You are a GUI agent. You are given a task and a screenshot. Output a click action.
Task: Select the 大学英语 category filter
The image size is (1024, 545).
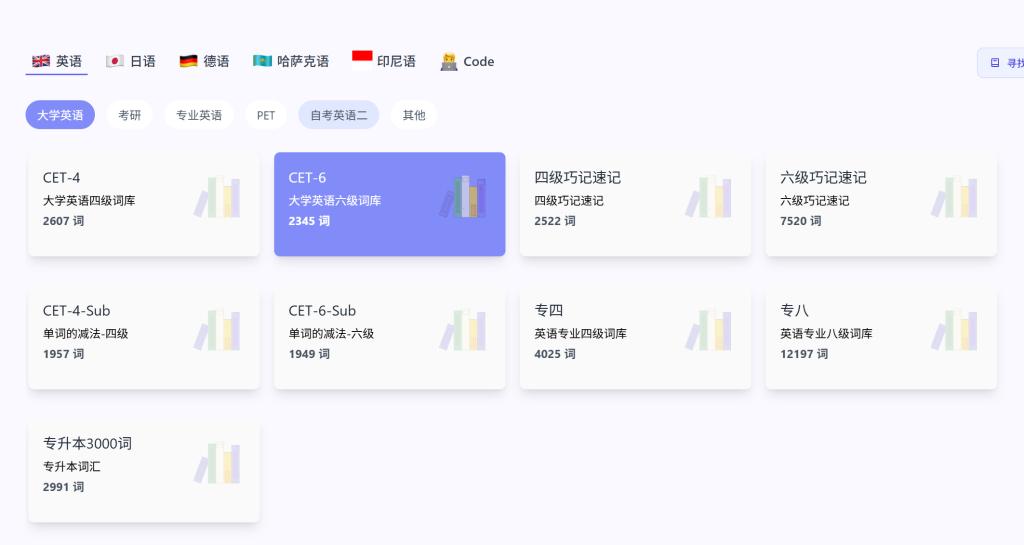tap(60, 115)
